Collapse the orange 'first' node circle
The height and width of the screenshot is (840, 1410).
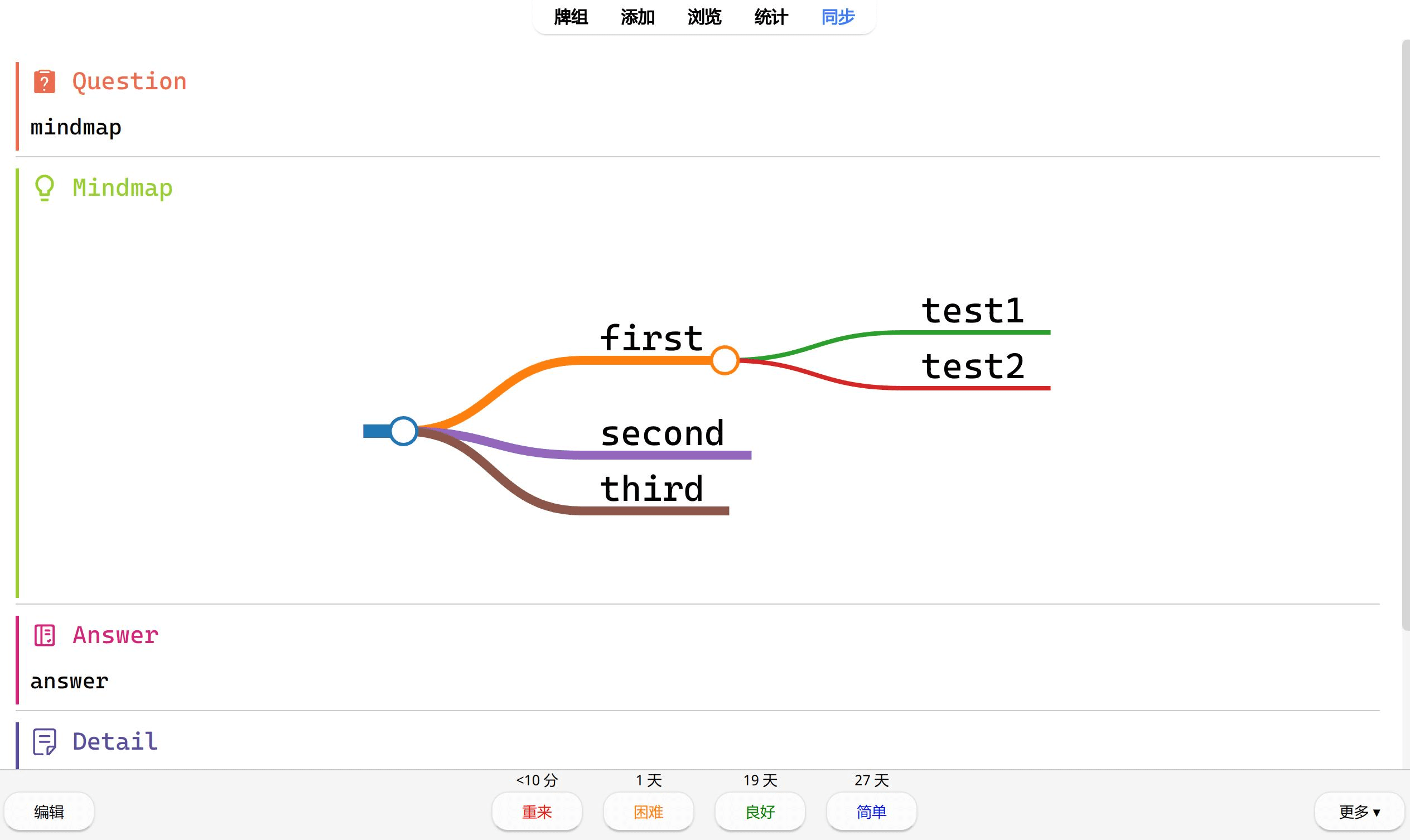tap(725, 360)
